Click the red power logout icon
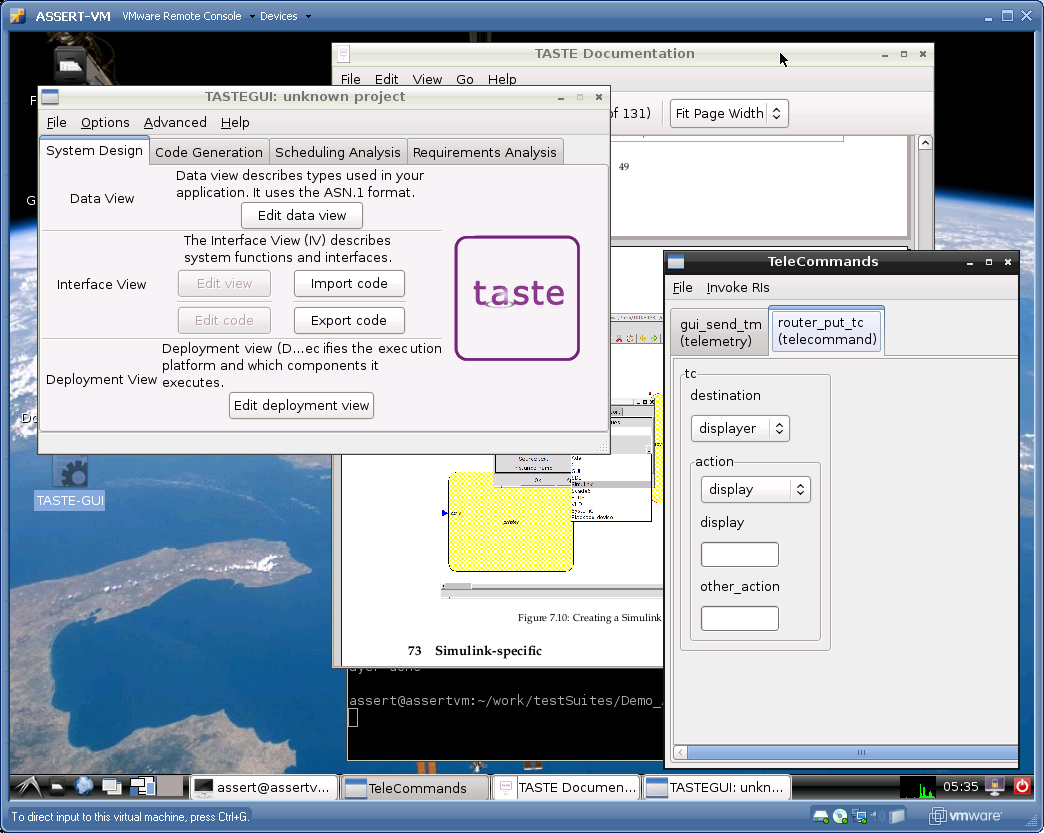 [x=1021, y=787]
